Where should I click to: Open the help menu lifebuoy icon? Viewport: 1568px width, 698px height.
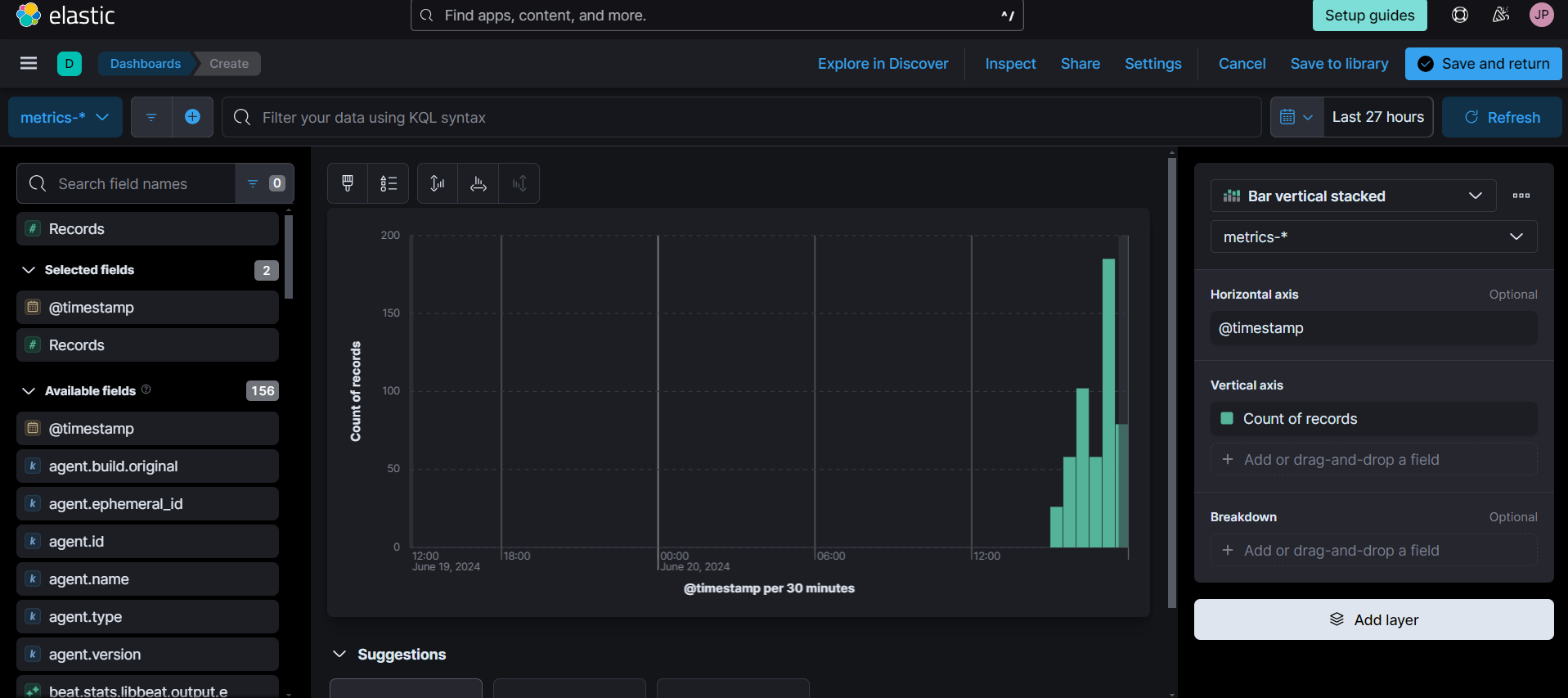coord(1460,15)
